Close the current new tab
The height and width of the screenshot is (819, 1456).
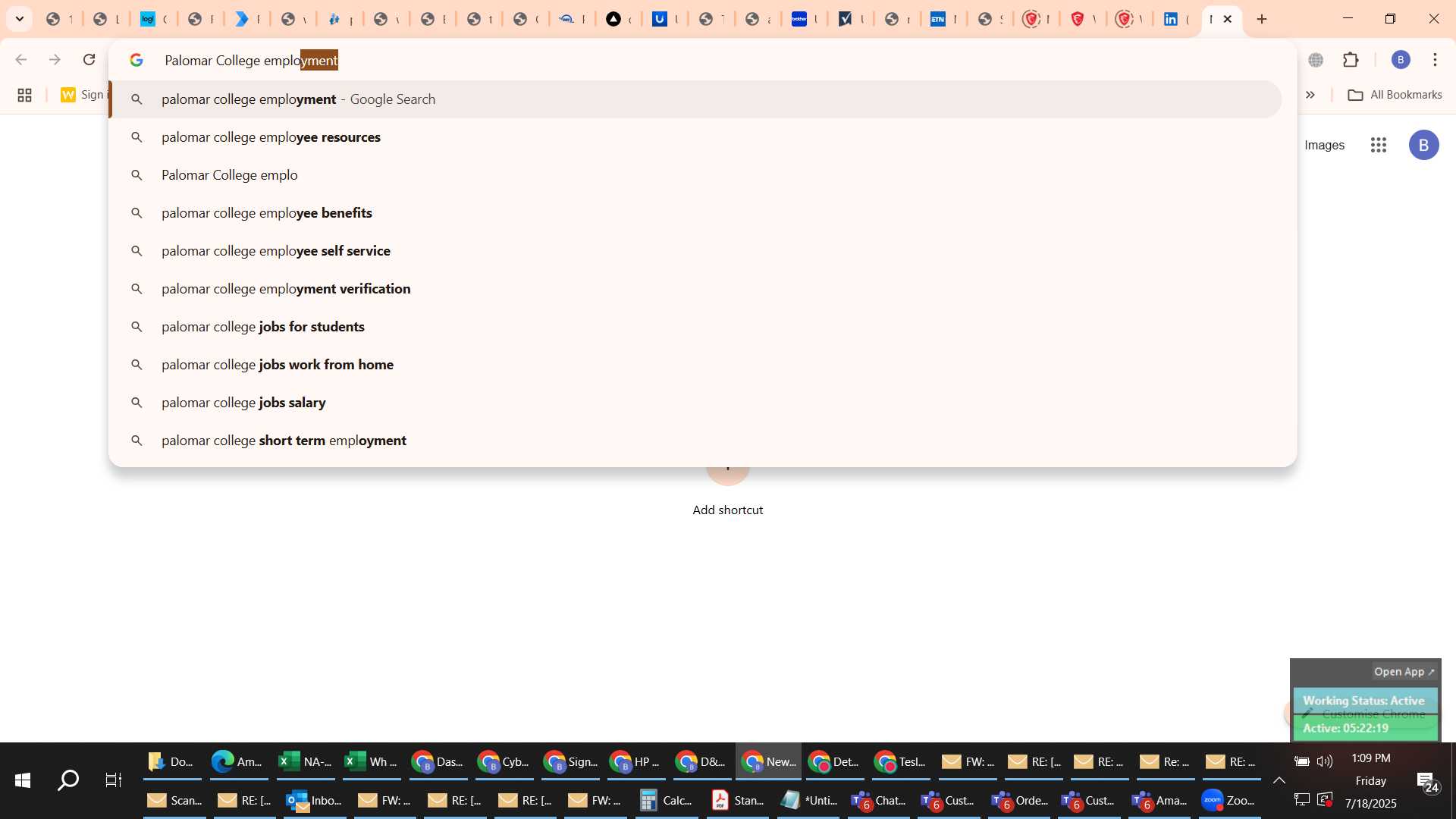pos(1228,19)
